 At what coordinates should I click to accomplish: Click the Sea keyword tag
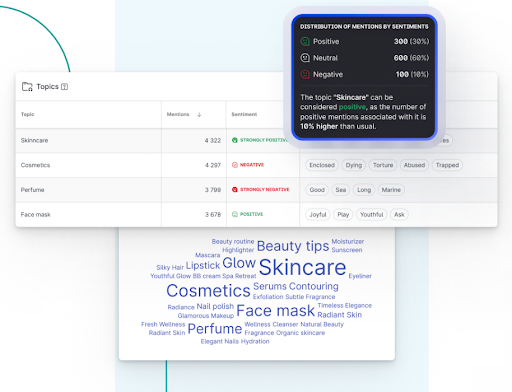point(341,190)
